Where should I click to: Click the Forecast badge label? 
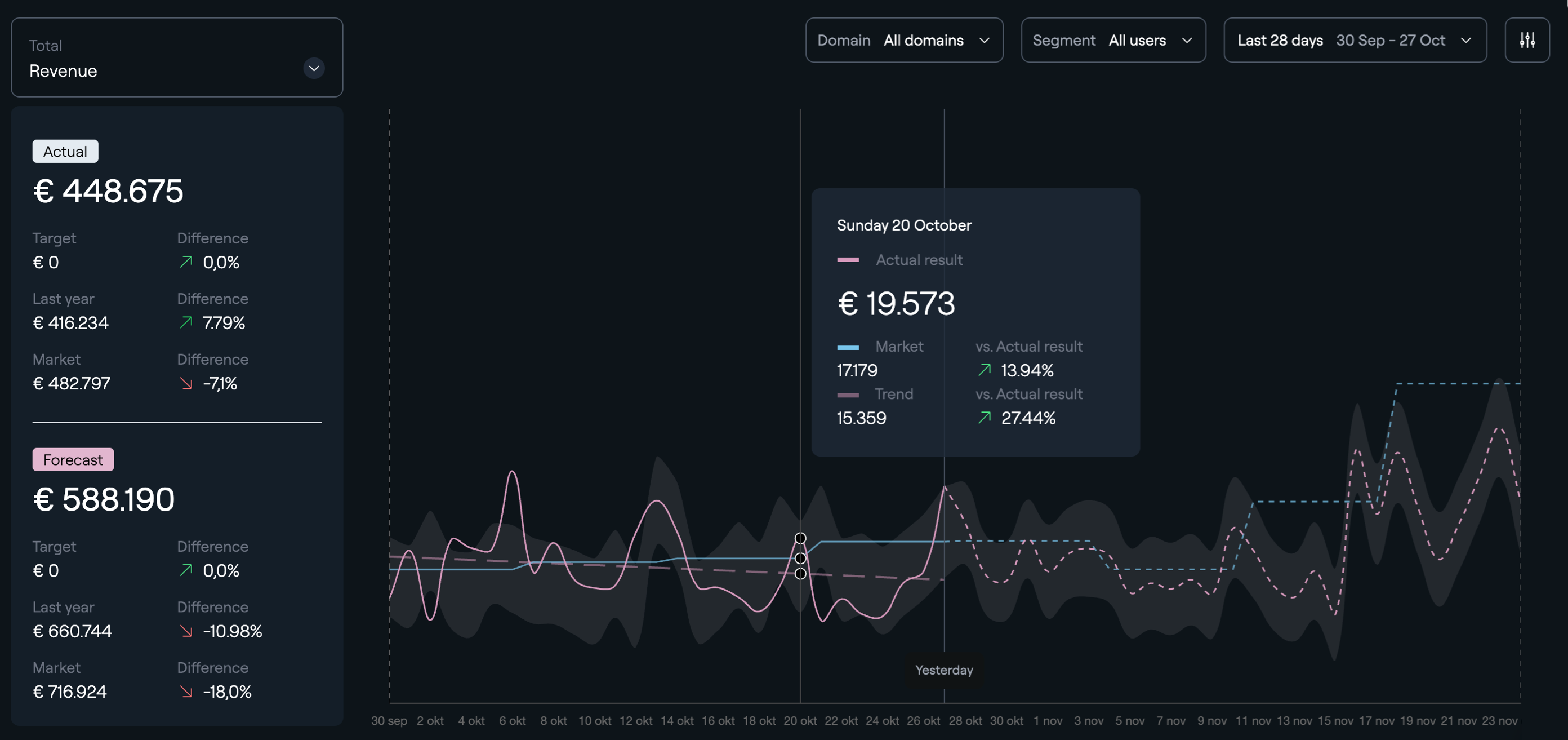pyautogui.click(x=73, y=460)
